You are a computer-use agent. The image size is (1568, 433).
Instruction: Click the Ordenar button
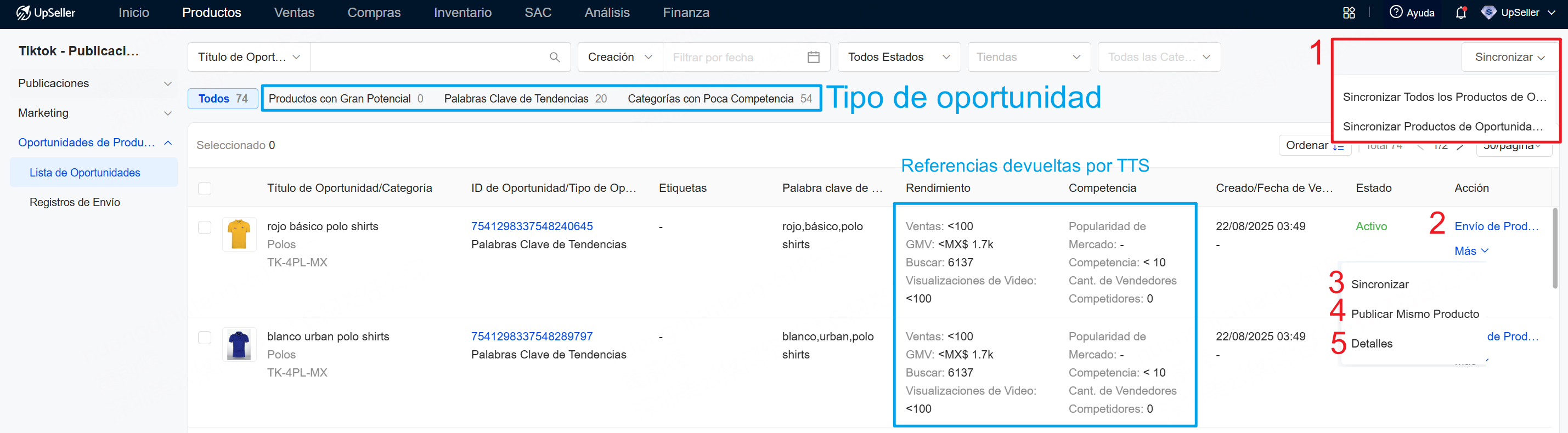click(x=1315, y=146)
